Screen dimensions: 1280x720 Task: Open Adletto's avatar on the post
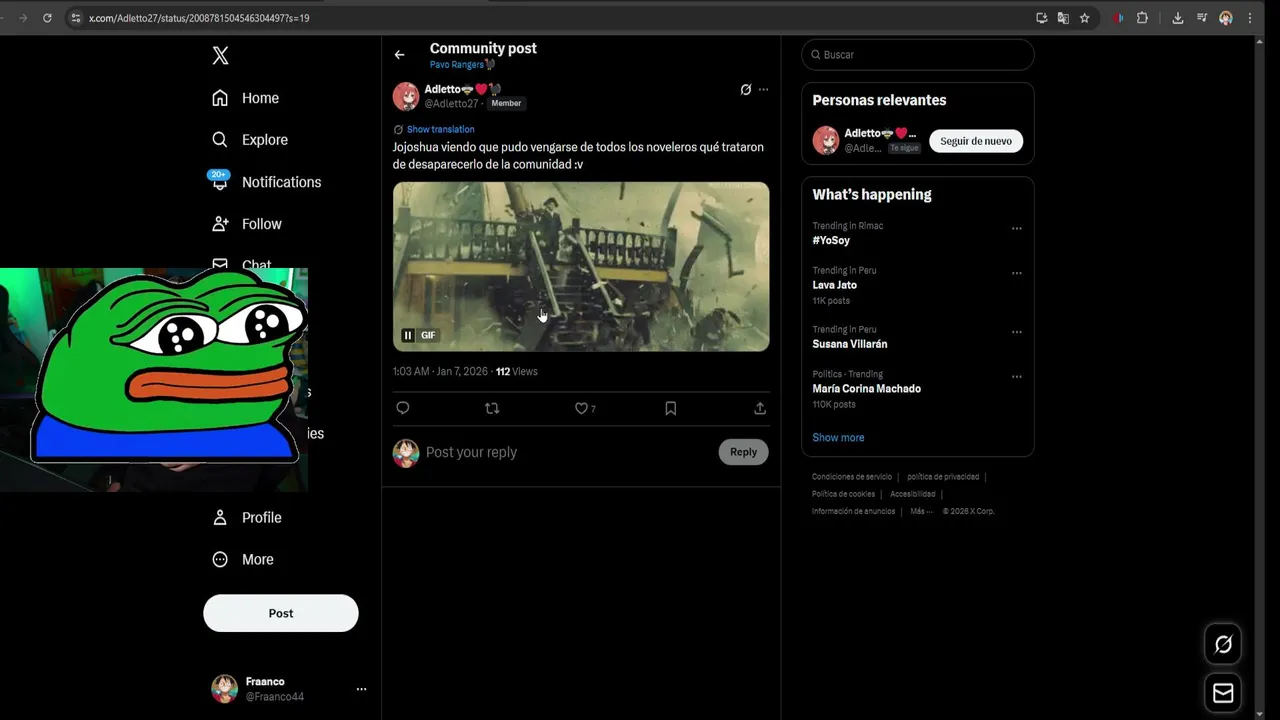(x=406, y=96)
